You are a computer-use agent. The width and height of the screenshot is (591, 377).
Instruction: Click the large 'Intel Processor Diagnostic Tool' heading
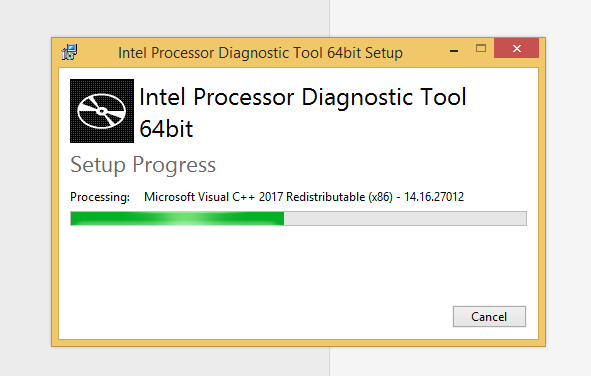303,97
